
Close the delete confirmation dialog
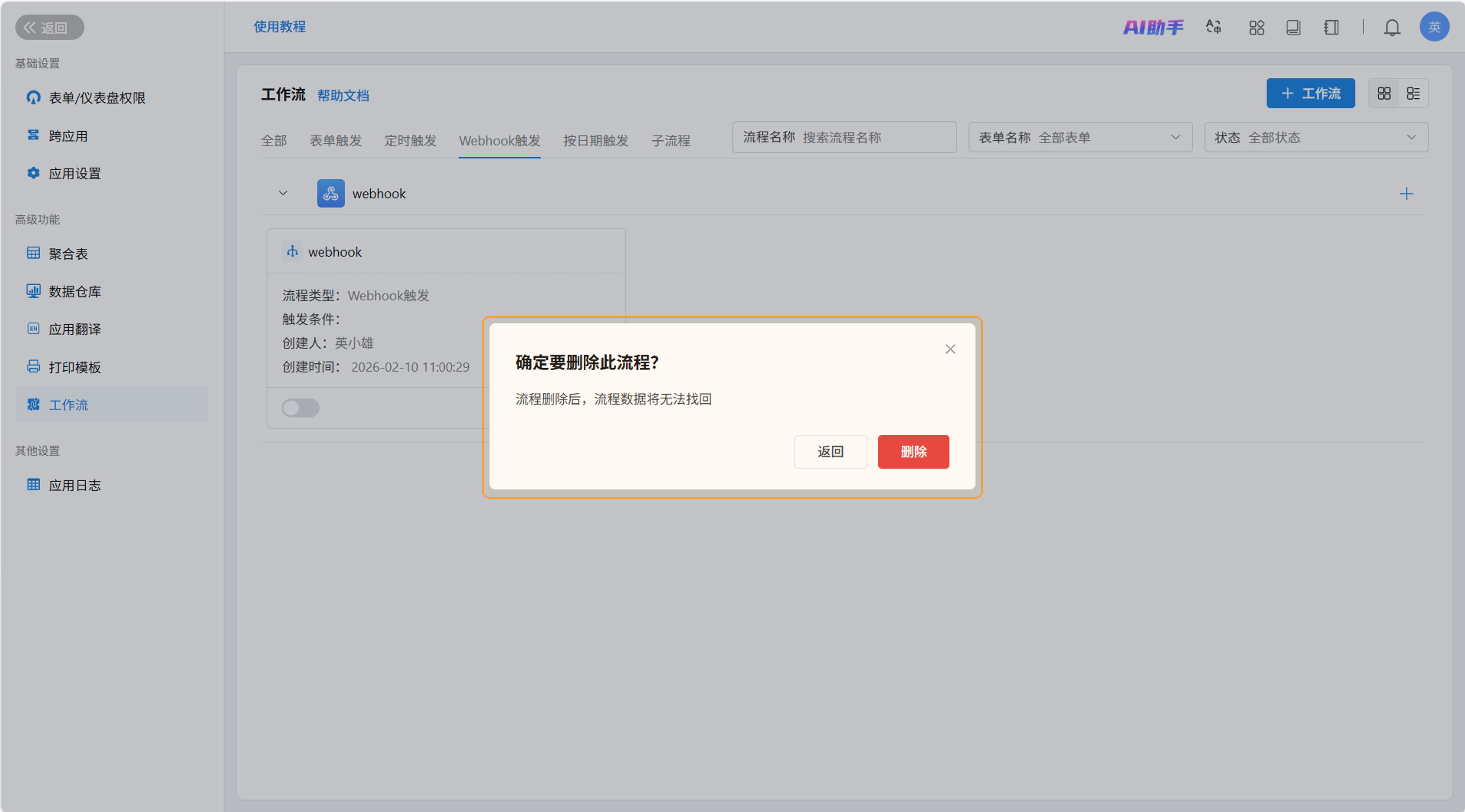[x=950, y=349]
